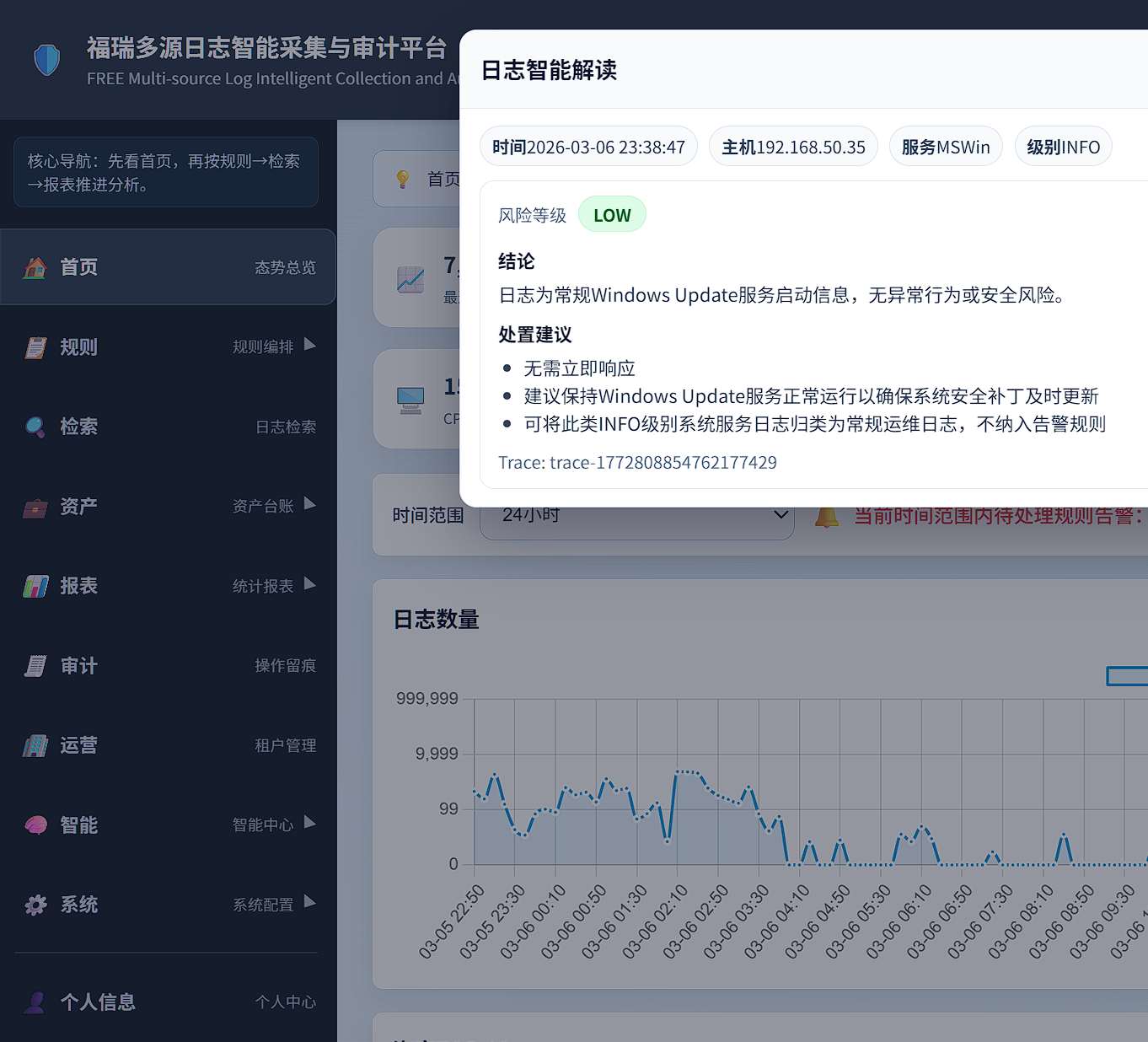Toggle the chart legend color box
This screenshot has height=1042, width=1148.
point(1127,676)
